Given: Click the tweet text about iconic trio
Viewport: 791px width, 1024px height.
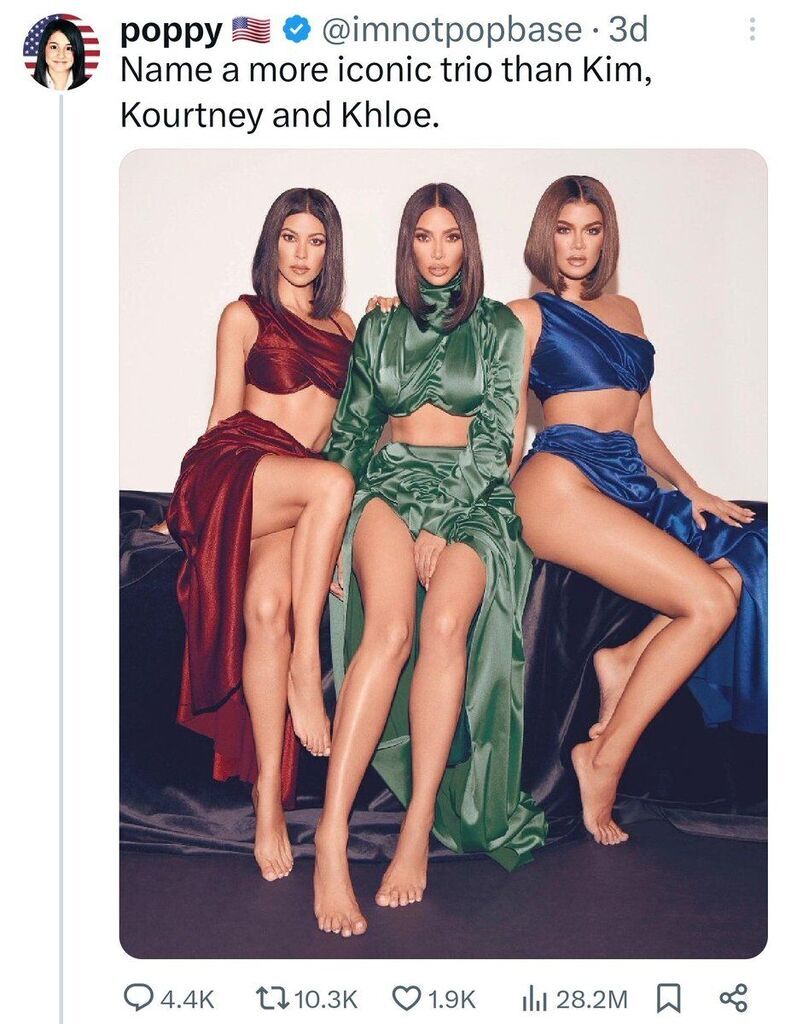Looking at the screenshot, I should 380,95.
